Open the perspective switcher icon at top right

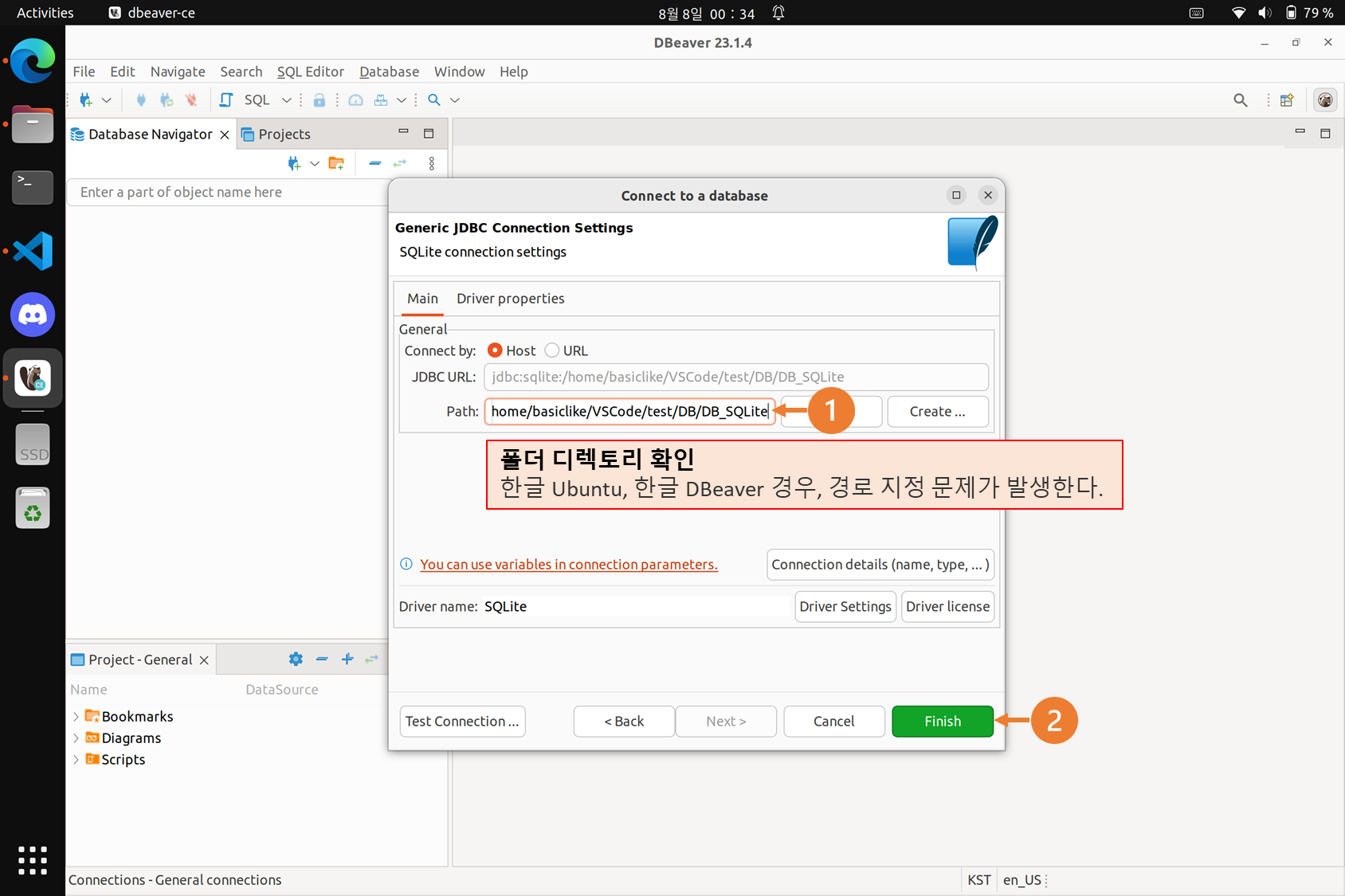1287,100
